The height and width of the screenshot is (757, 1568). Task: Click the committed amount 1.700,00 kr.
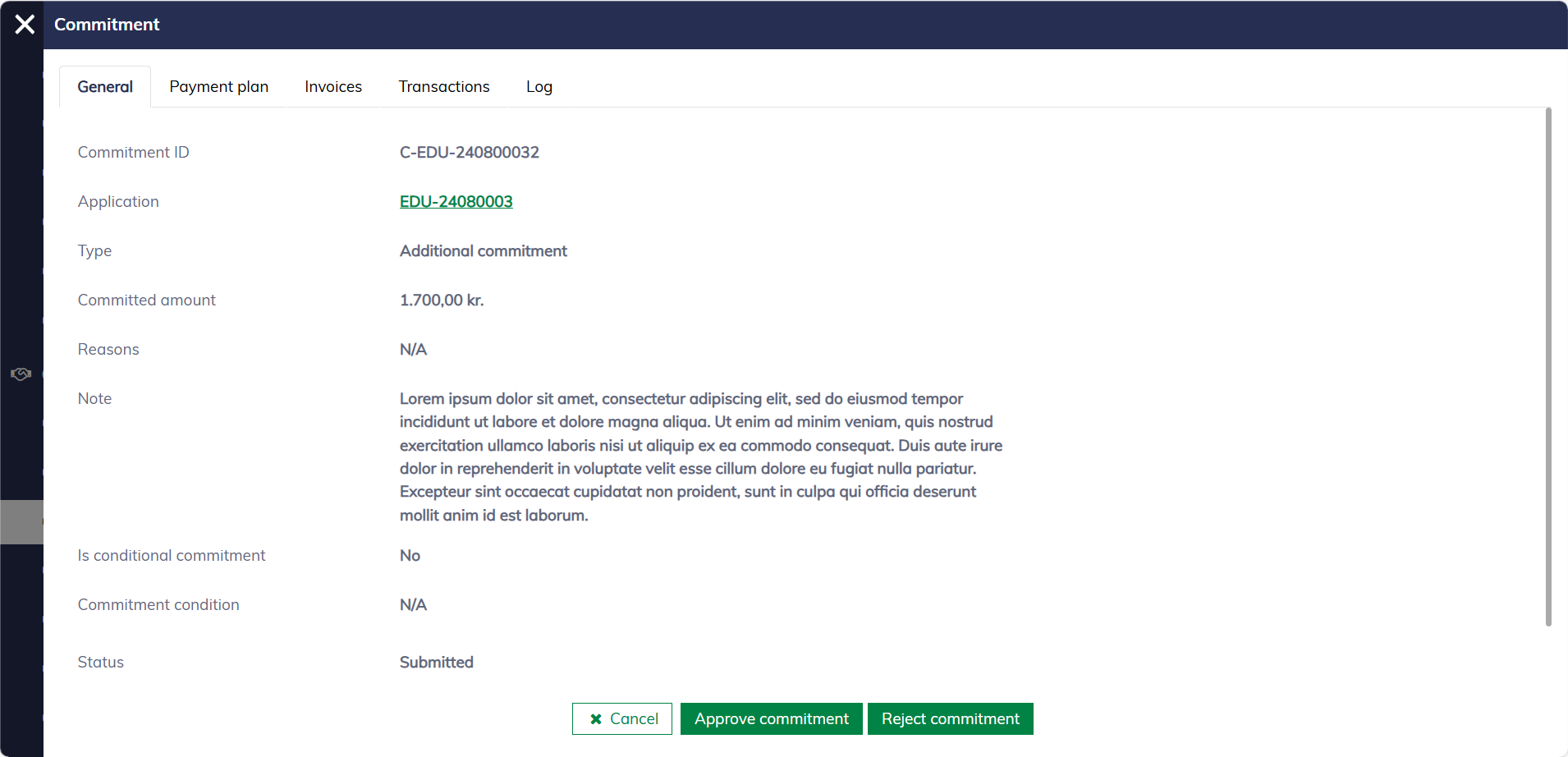[x=442, y=301]
